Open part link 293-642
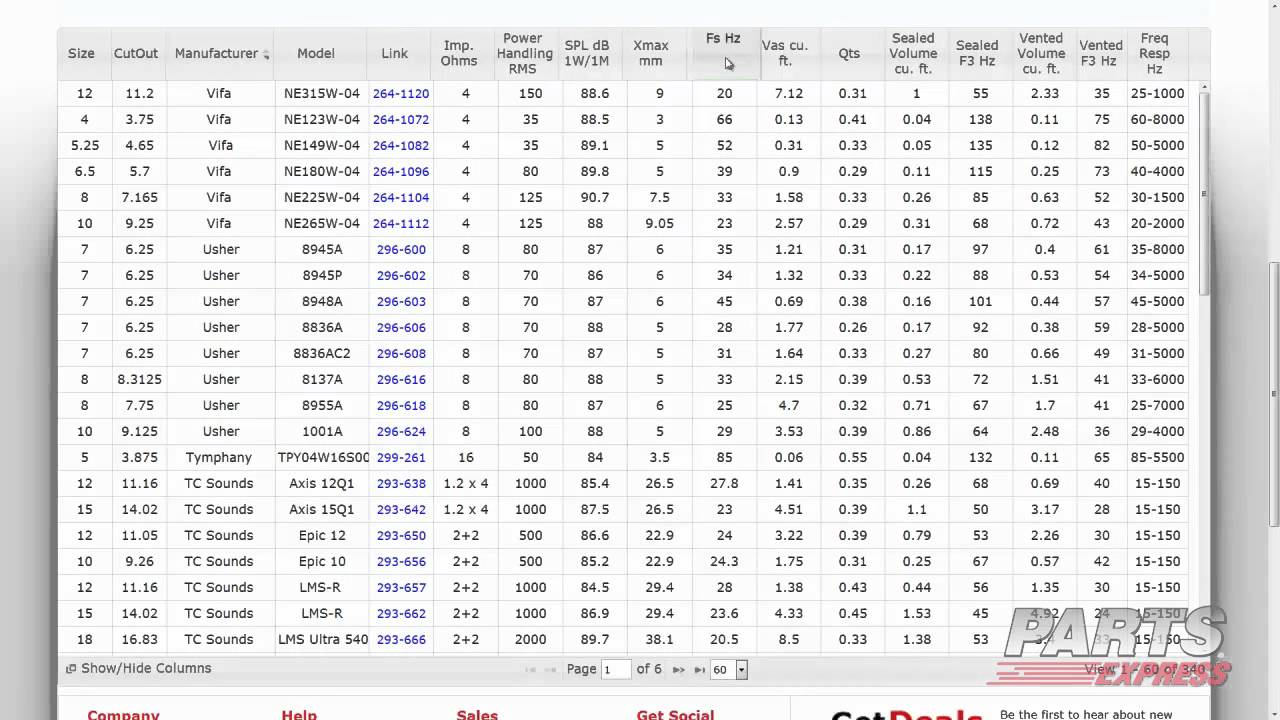This screenshot has width=1280, height=720. tap(401, 509)
